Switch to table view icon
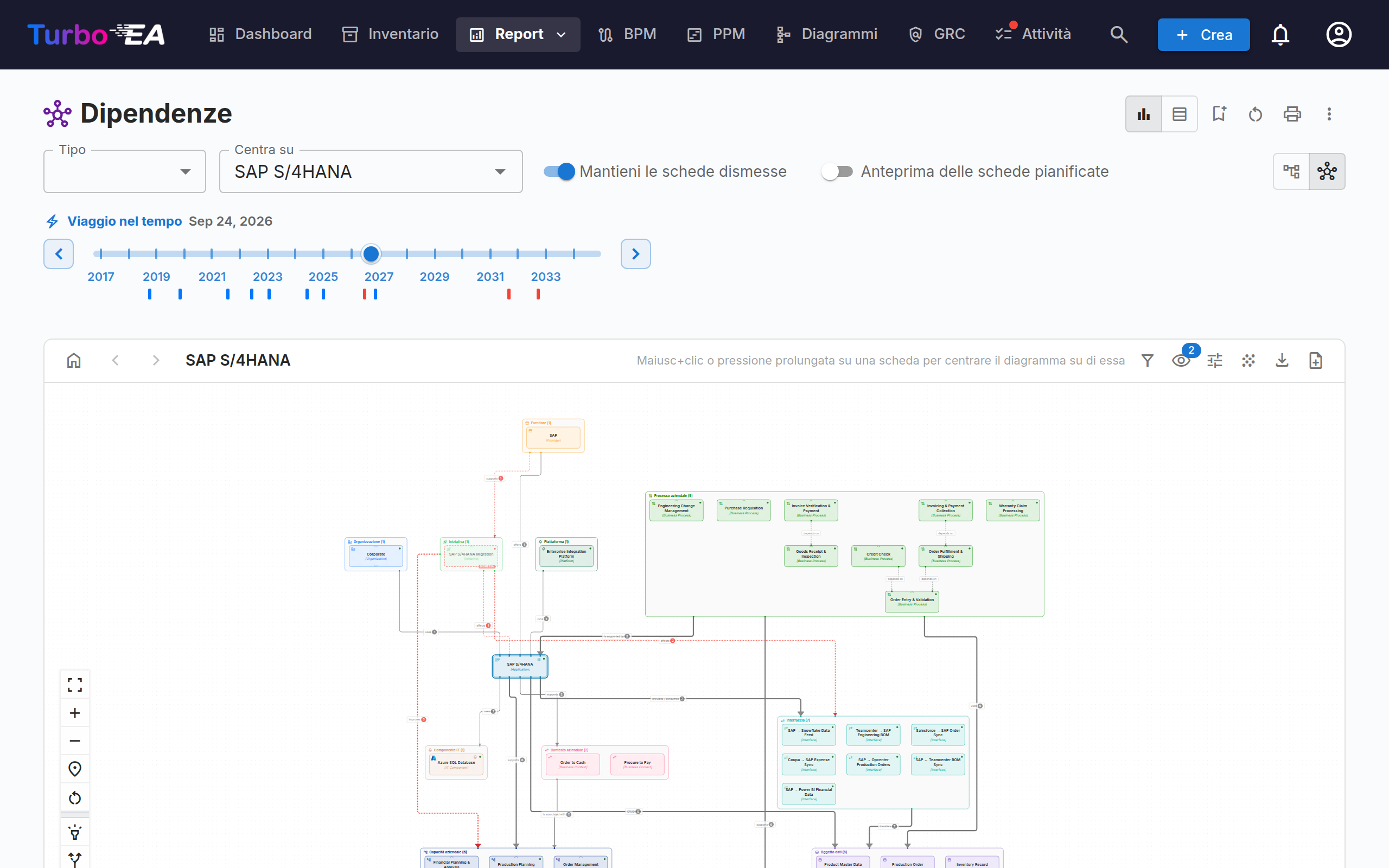The height and width of the screenshot is (868, 1389). point(1180,114)
